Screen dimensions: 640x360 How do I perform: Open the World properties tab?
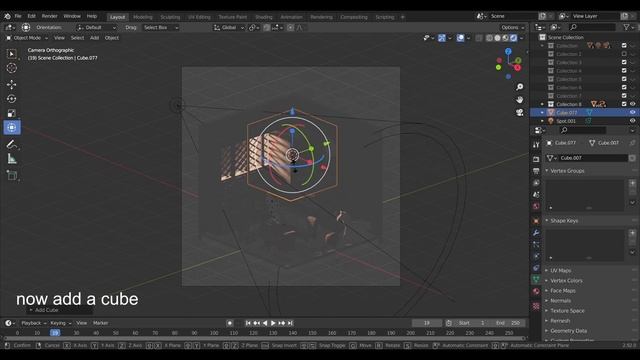pos(536,206)
